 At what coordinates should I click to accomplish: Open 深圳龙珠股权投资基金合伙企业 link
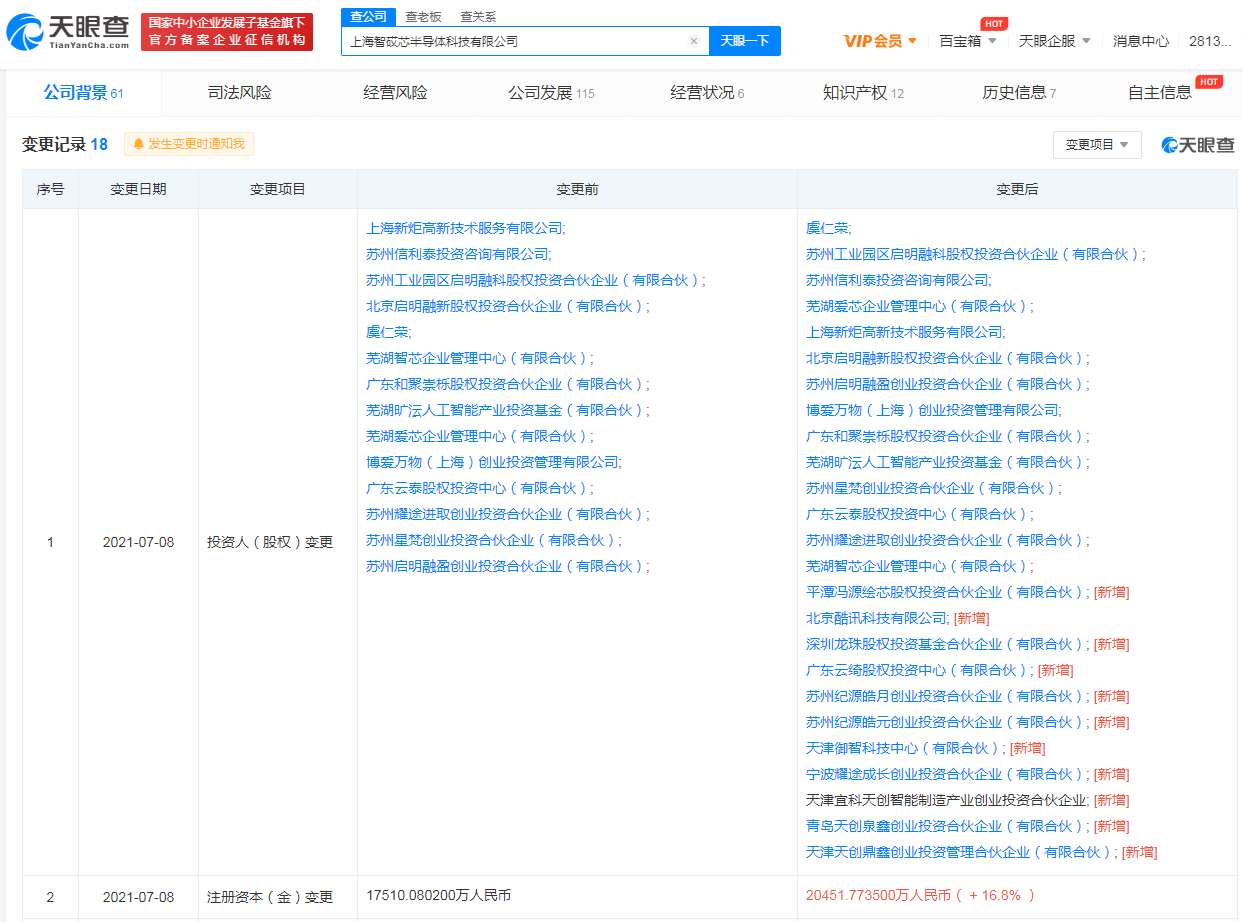click(x=947, y=644)
